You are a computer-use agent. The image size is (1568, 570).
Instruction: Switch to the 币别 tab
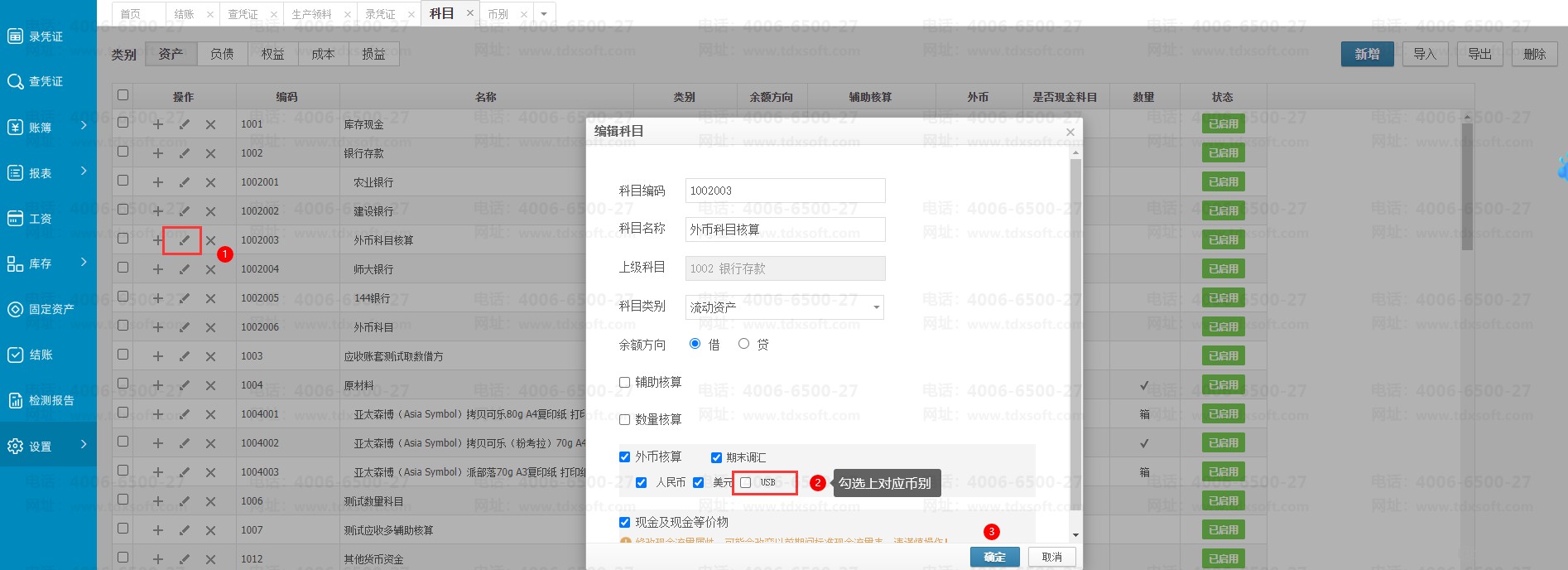[x=498, y=14]
